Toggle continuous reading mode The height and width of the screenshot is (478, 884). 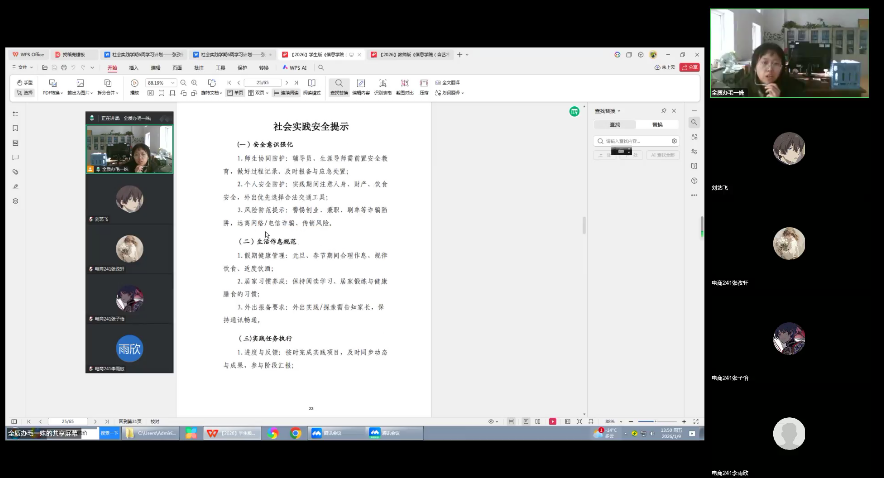pos(288,92)
